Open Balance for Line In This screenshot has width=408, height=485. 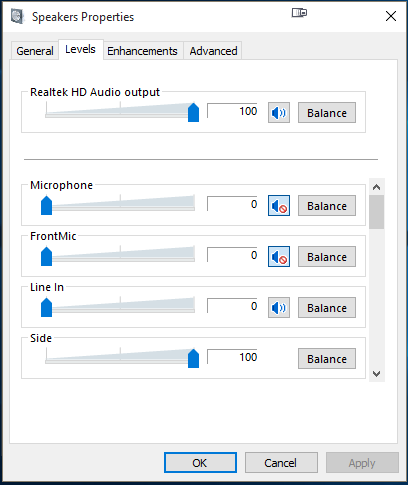pos(327,308)
